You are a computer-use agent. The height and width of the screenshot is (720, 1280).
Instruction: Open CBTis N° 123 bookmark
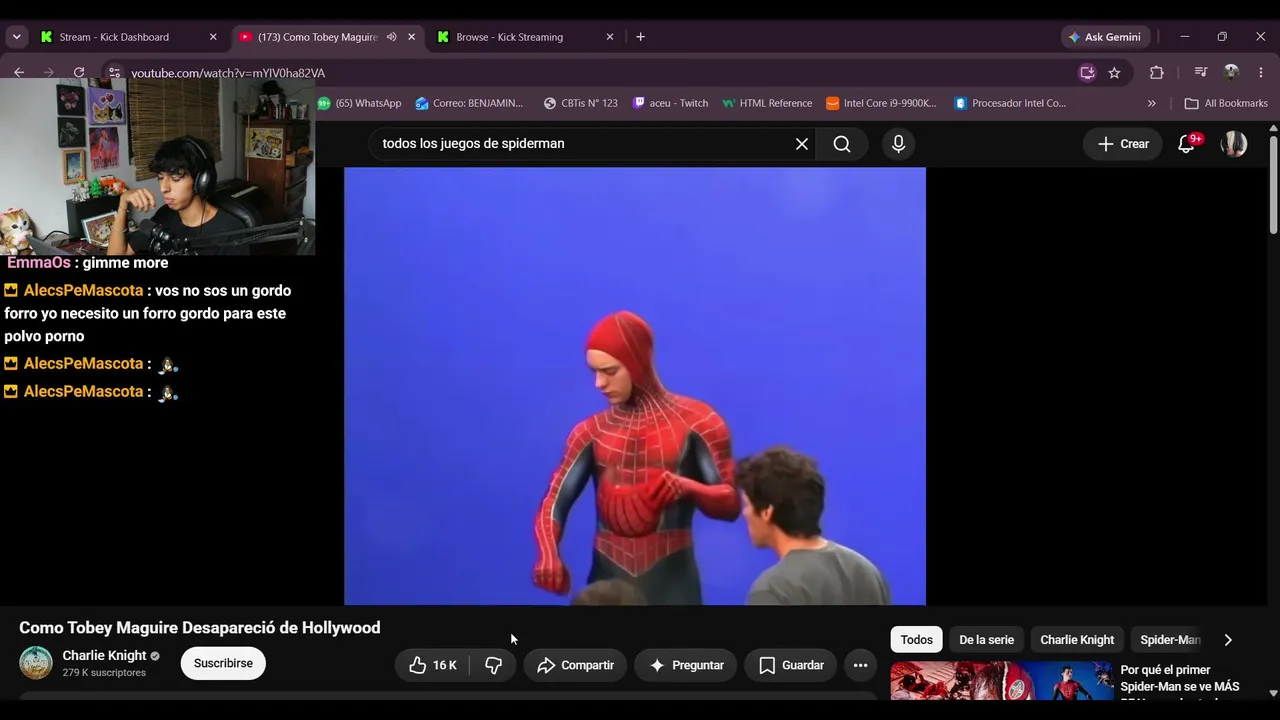tap(580, 103)
